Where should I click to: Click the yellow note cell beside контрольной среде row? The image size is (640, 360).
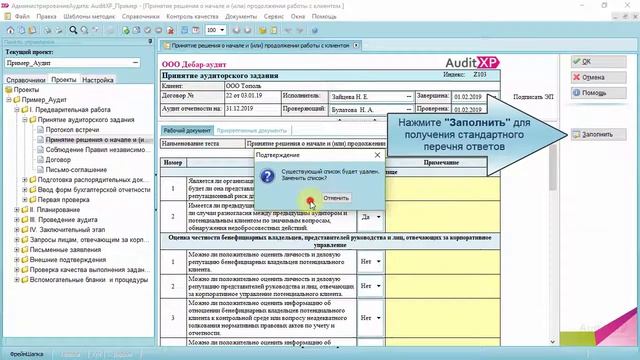pos(443,318)
